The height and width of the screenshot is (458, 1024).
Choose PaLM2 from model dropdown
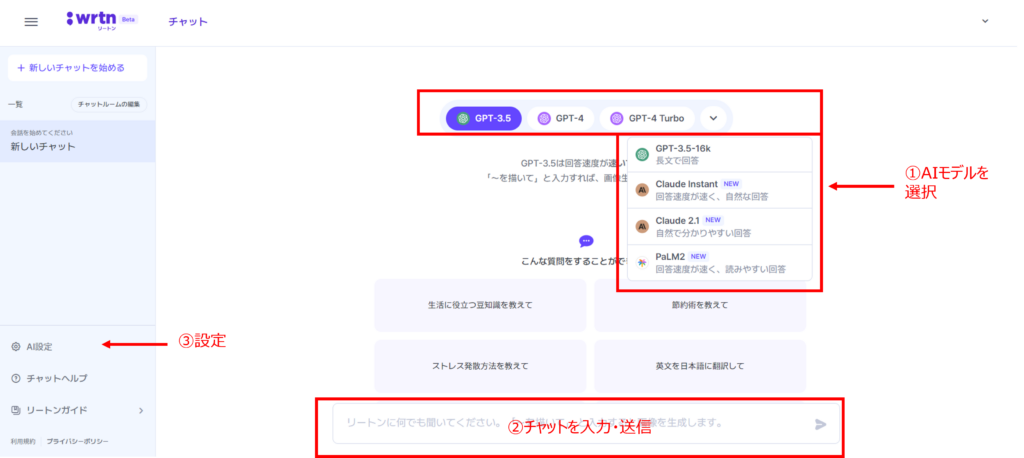pyautogui.click(x=720, y=263)
